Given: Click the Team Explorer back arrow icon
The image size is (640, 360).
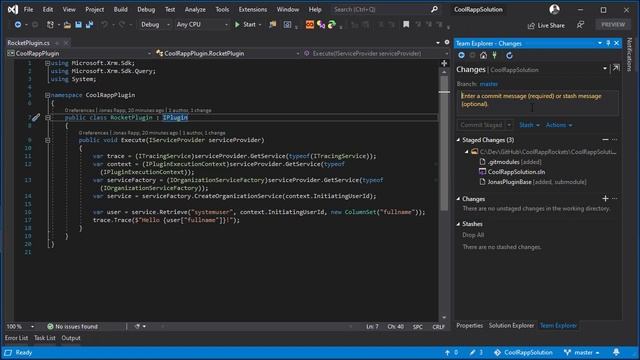Looking at the screenshot, I should click(x=461, y=55).
